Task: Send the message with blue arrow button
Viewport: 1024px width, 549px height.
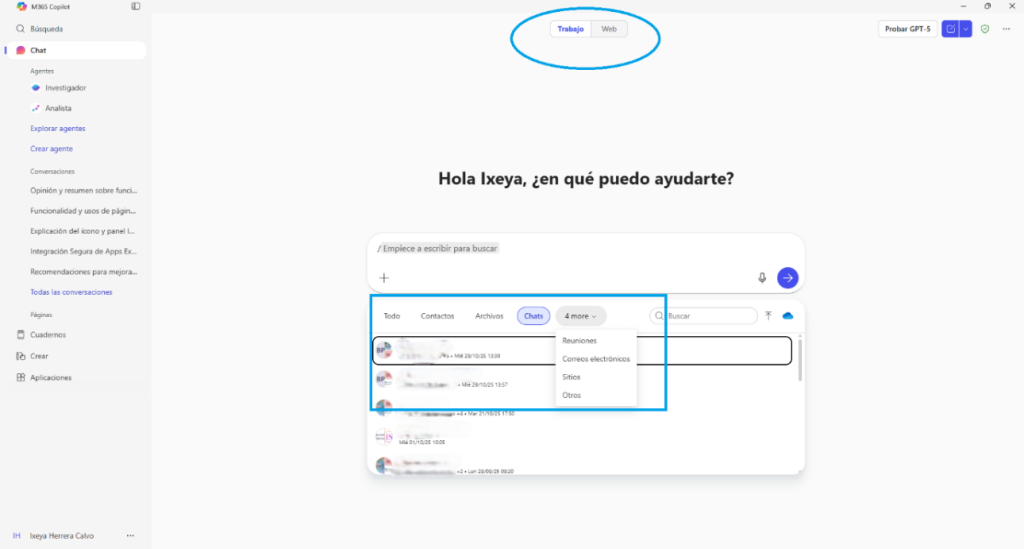Action: 788,278
